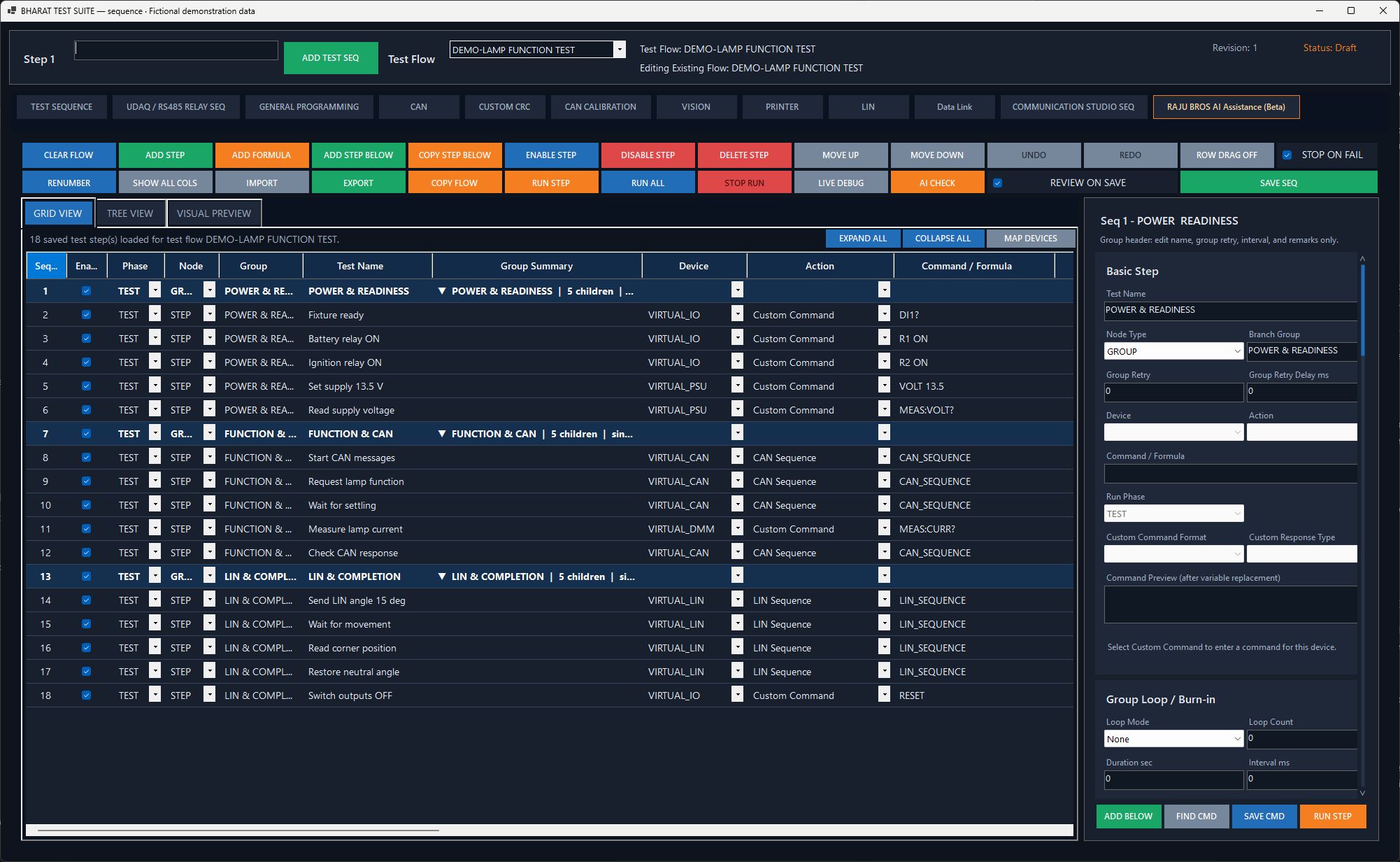
Task: Open the Test Flow dropdown
Action: point(619,50)
